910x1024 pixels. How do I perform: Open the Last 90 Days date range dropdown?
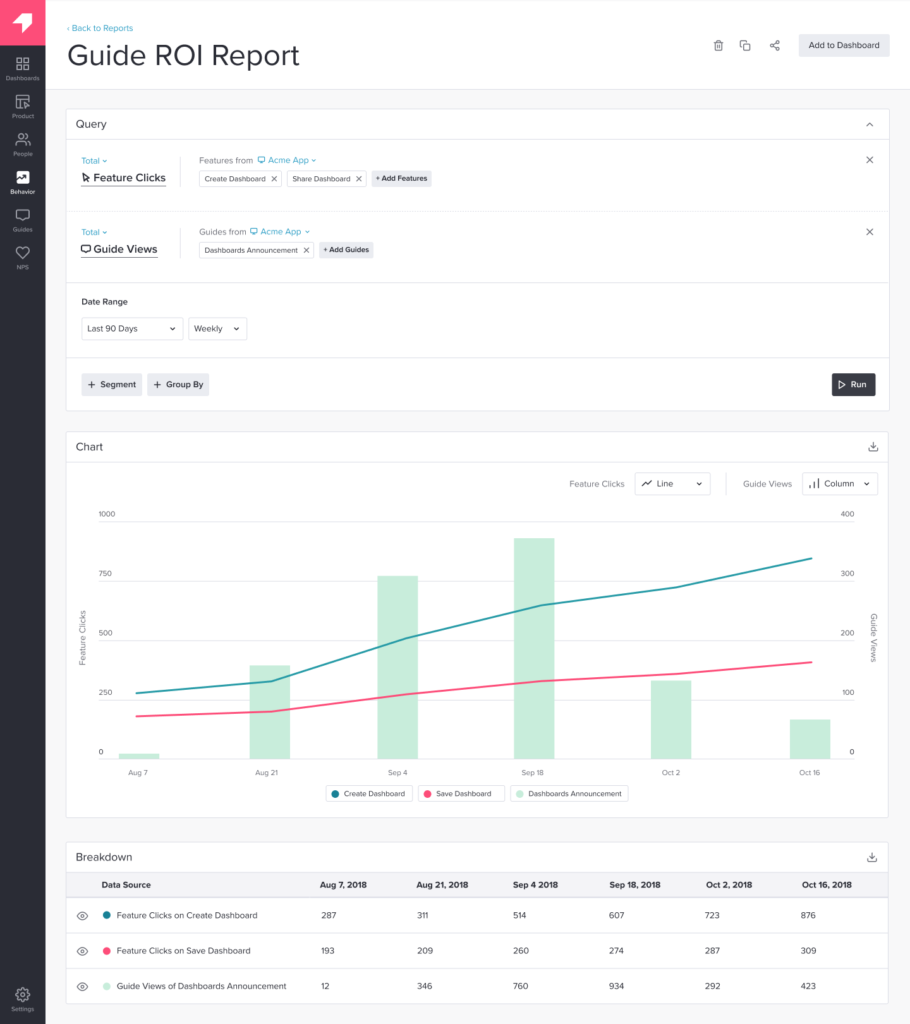click(132, 328)
